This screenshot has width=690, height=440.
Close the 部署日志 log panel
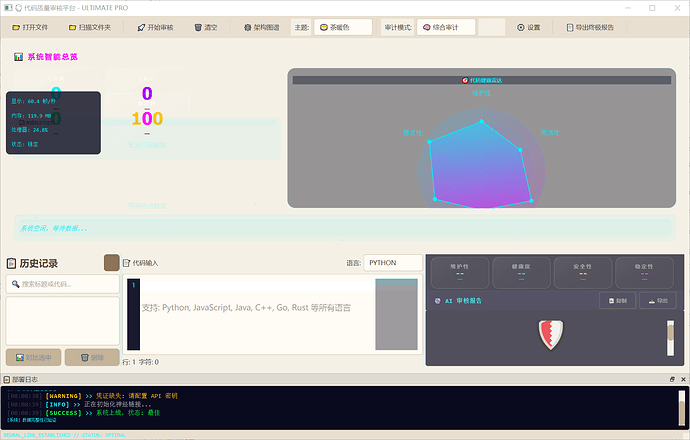pos(683,379)
